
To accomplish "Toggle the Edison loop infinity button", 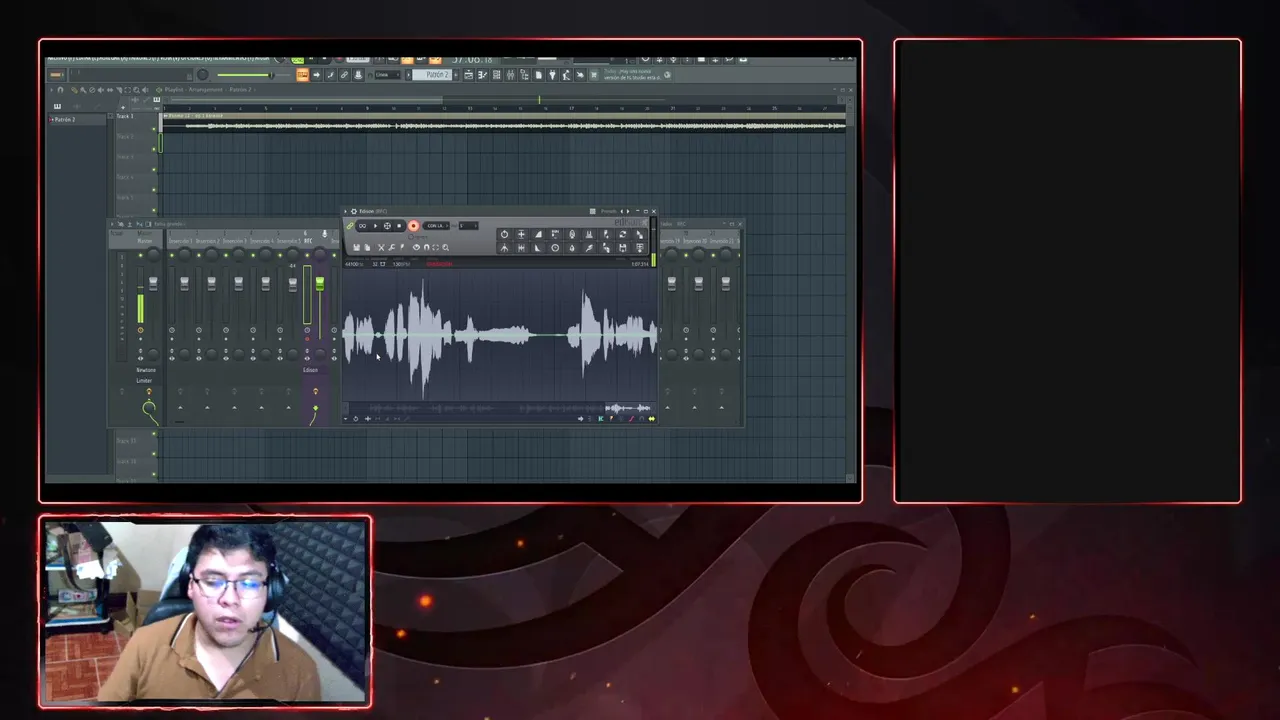I will (x=362, y=226).
